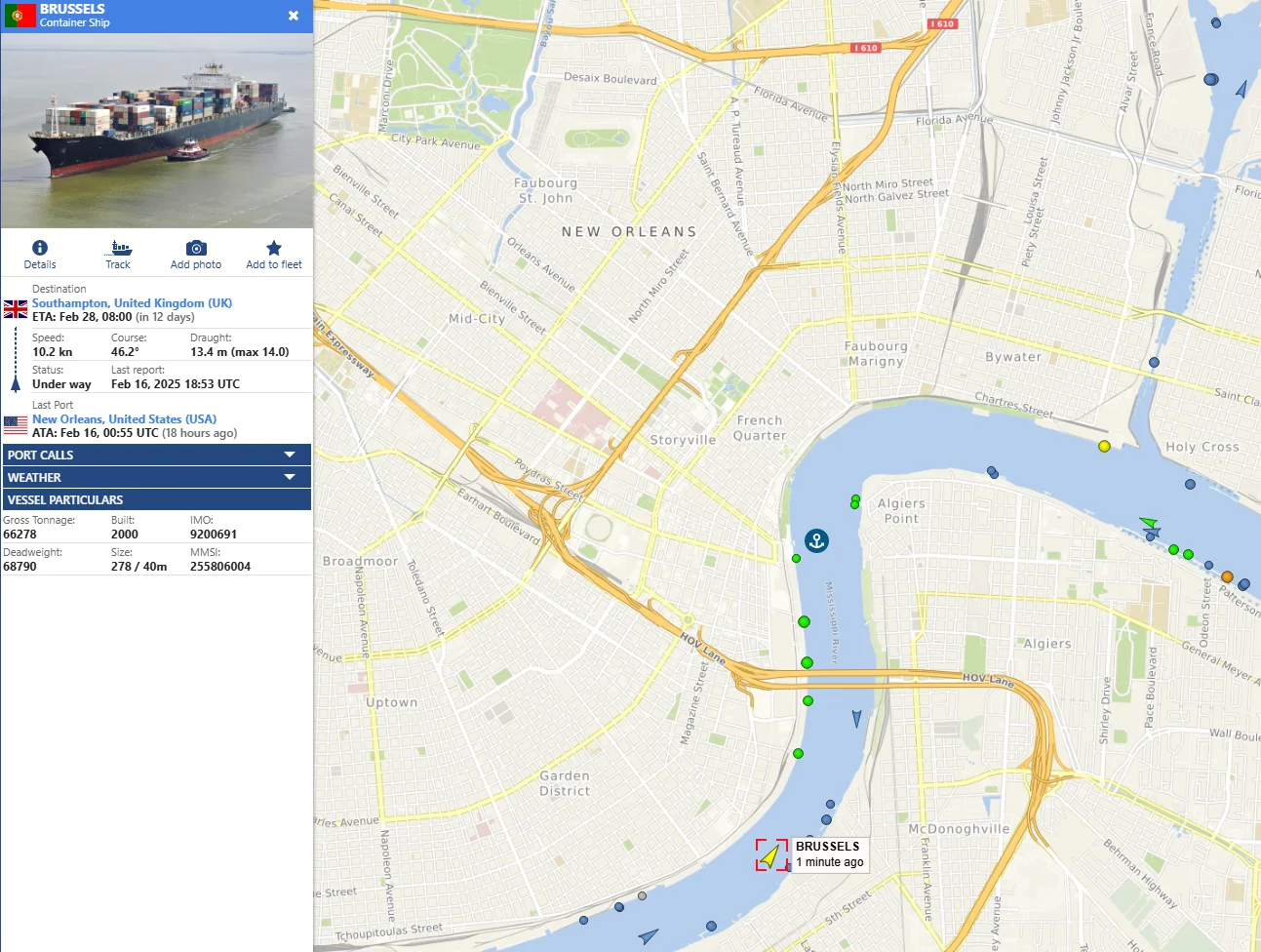Click the Track ship icon

(118, 249)
